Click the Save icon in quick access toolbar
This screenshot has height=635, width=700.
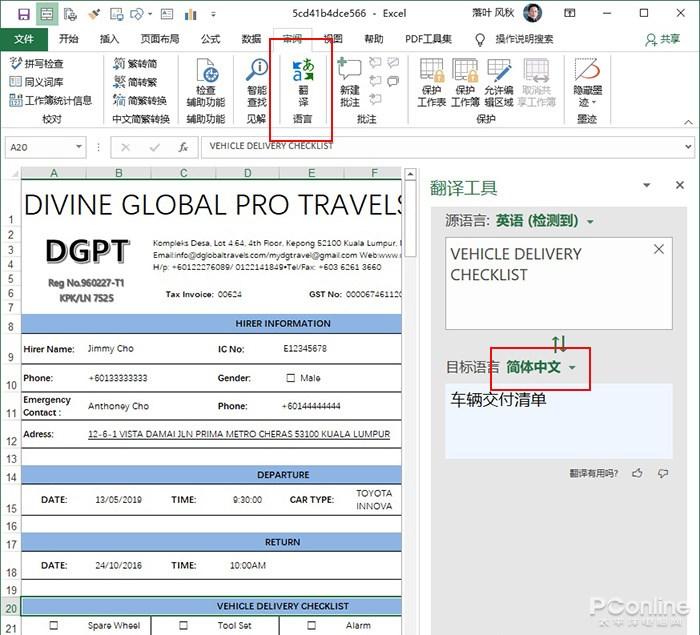click(x=24, y=14)
